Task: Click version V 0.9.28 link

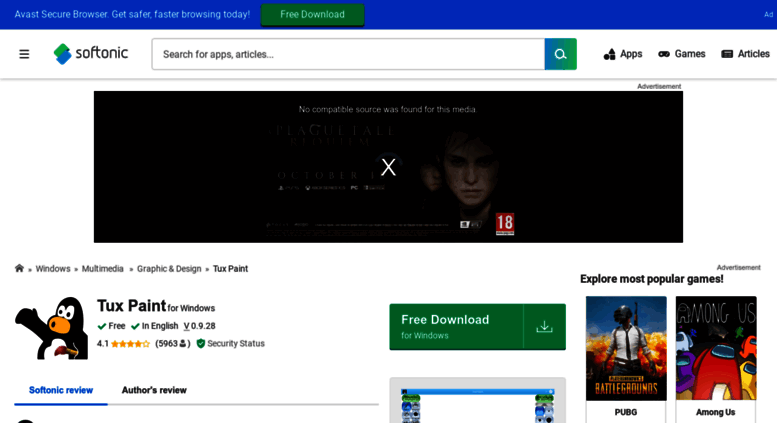Action: point(199,326)
